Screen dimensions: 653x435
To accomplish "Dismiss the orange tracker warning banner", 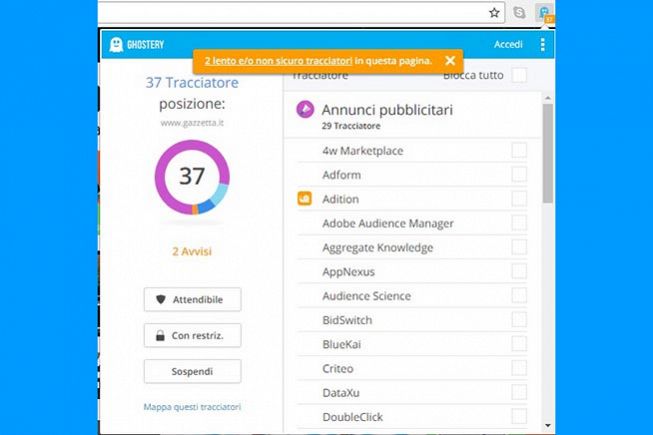I will (x=450, y=61).
